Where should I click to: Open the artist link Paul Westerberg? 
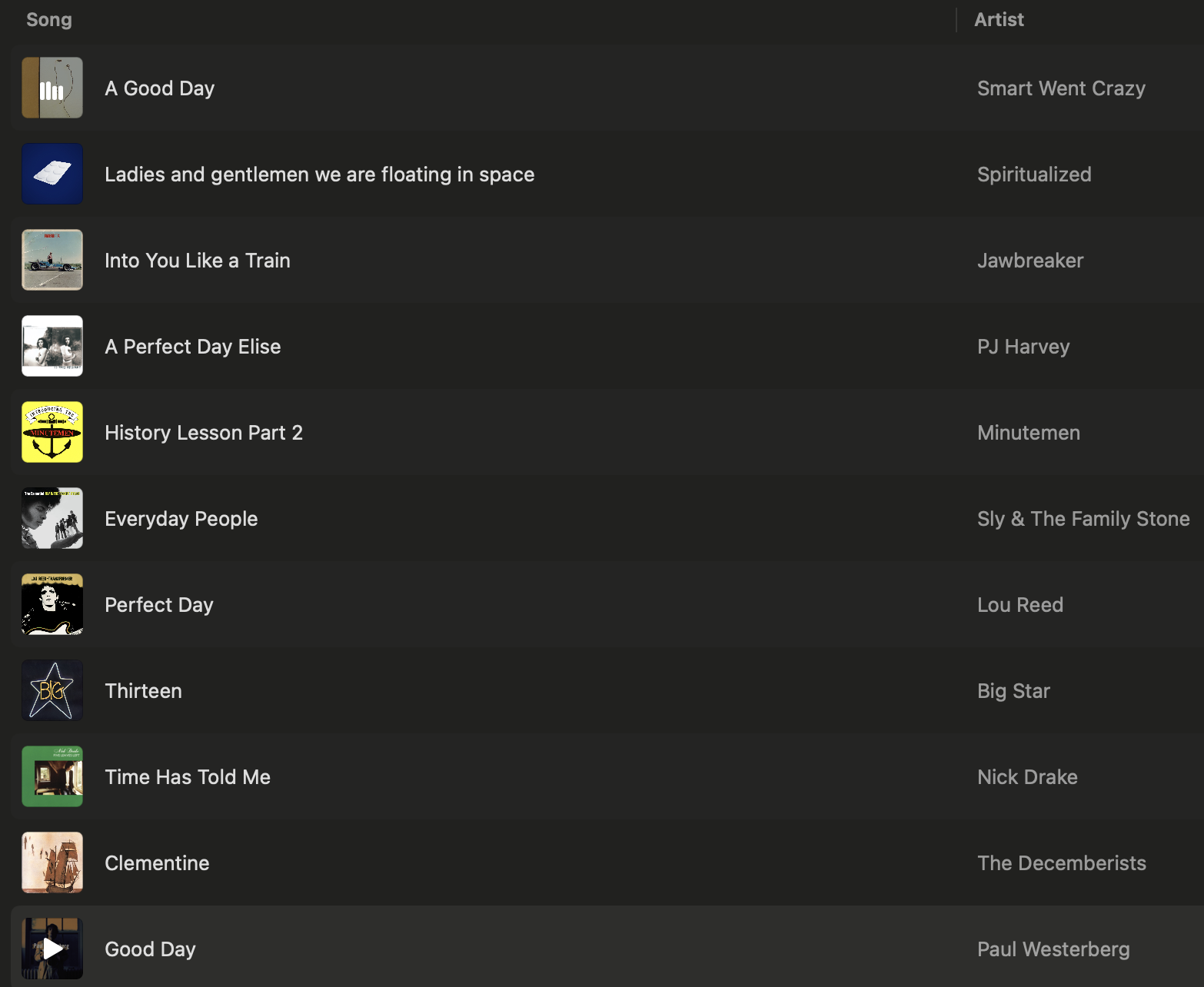1053,949
